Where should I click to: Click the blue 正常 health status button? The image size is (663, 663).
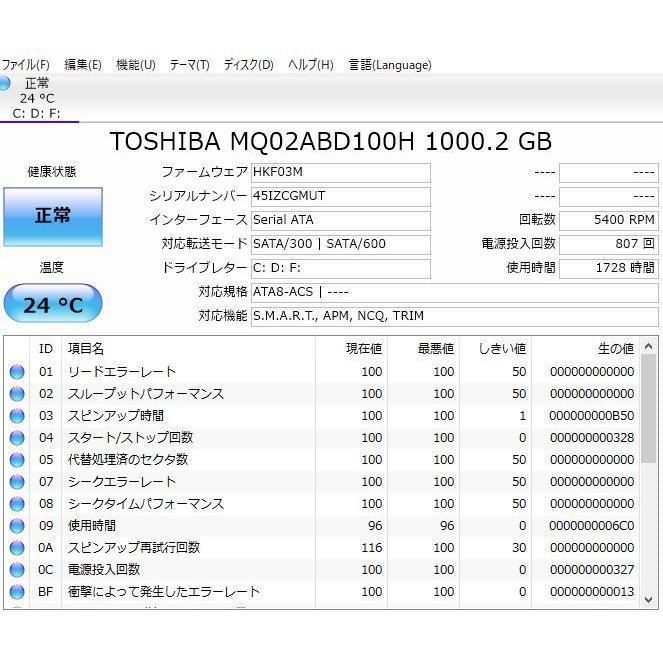53,217
